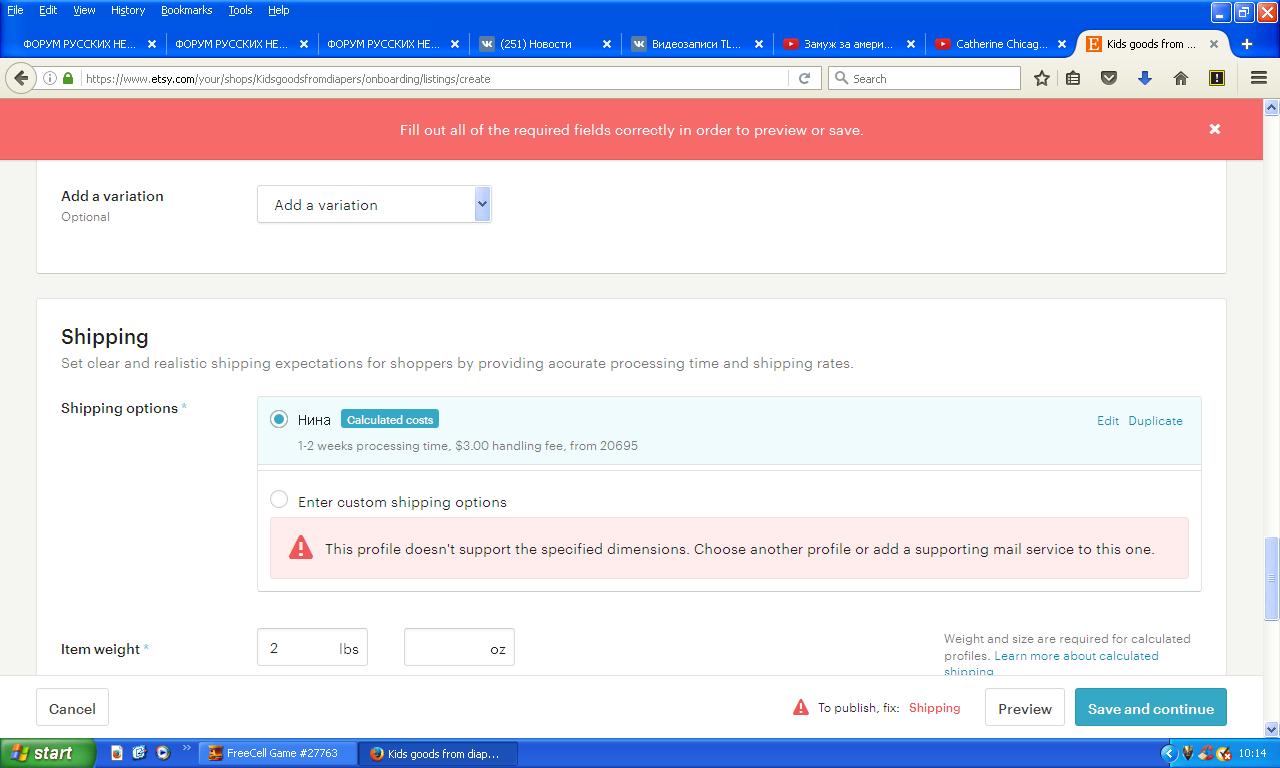Image resolution: width=1280 pixels, height=768 pixels.
Task: Open the Bookmarks menu in menu bar
Action: point(186,10)
